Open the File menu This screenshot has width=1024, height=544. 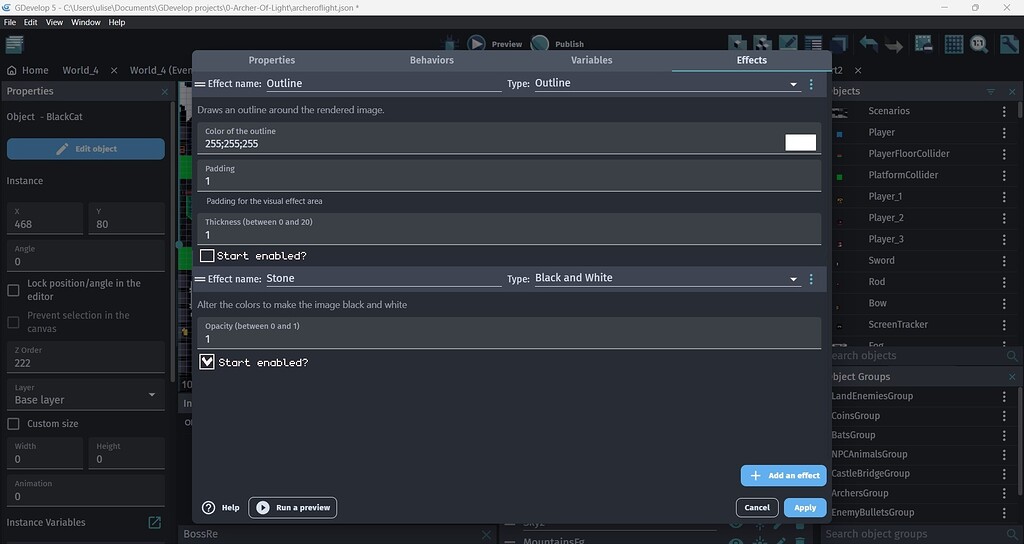[x=10, y=22]
